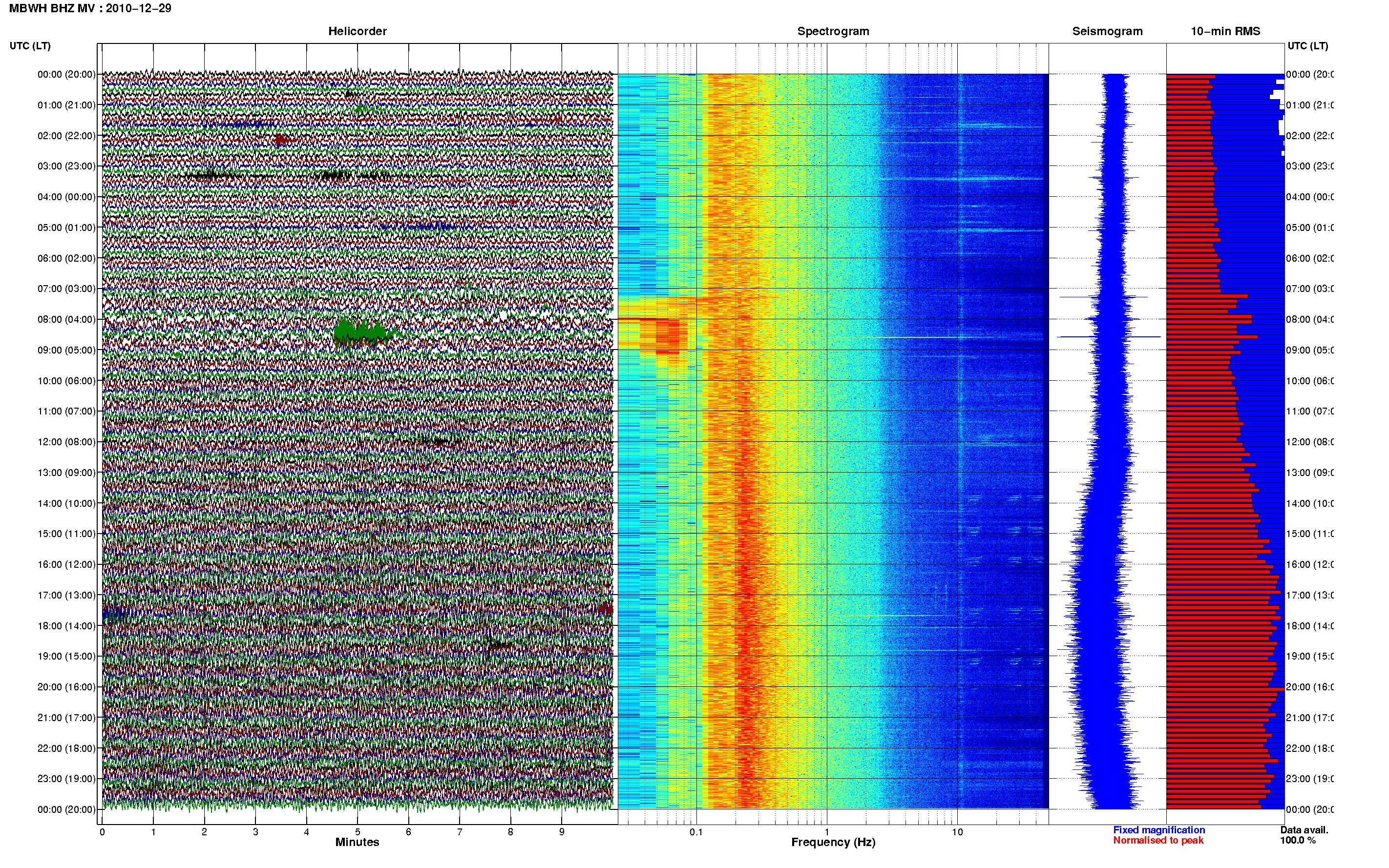Click the '18:00 (14:00)' left time label
This screenshot has width=1389, height=868.
(x=66, y=626)
